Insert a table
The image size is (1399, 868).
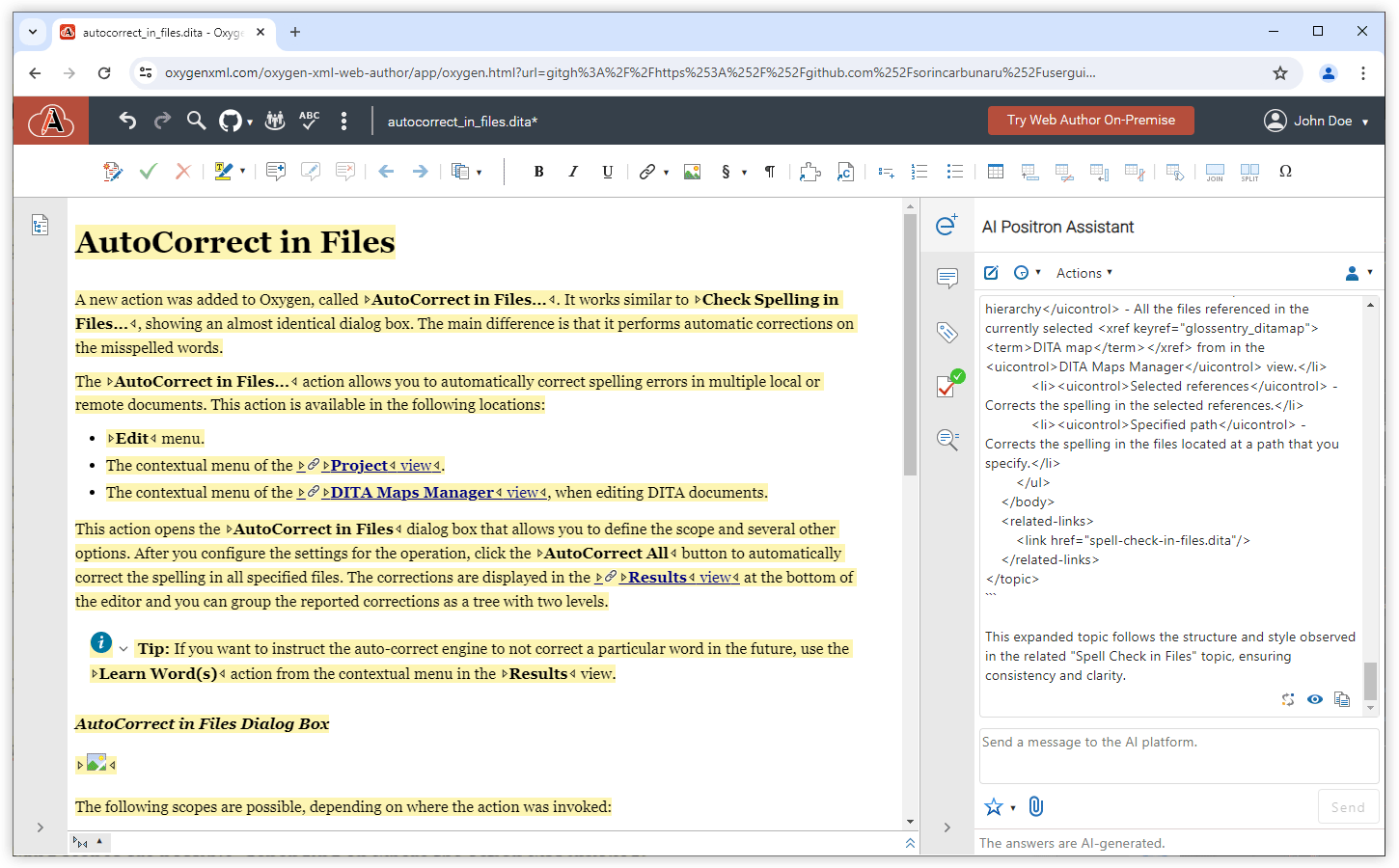click(x=996, y=172)
